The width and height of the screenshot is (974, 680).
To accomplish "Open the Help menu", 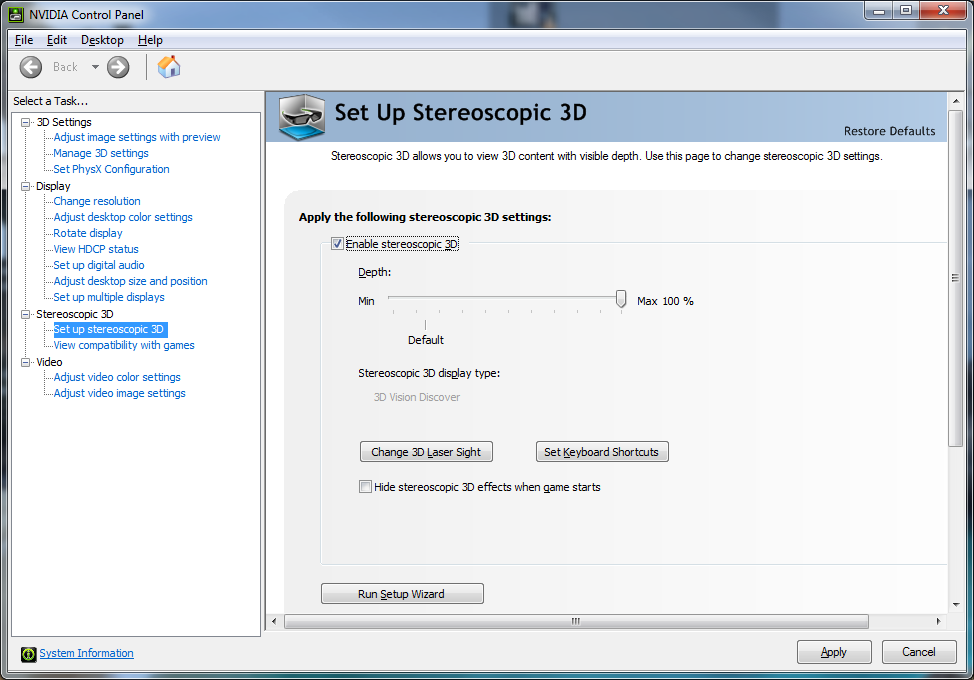I will pos(150,40).
